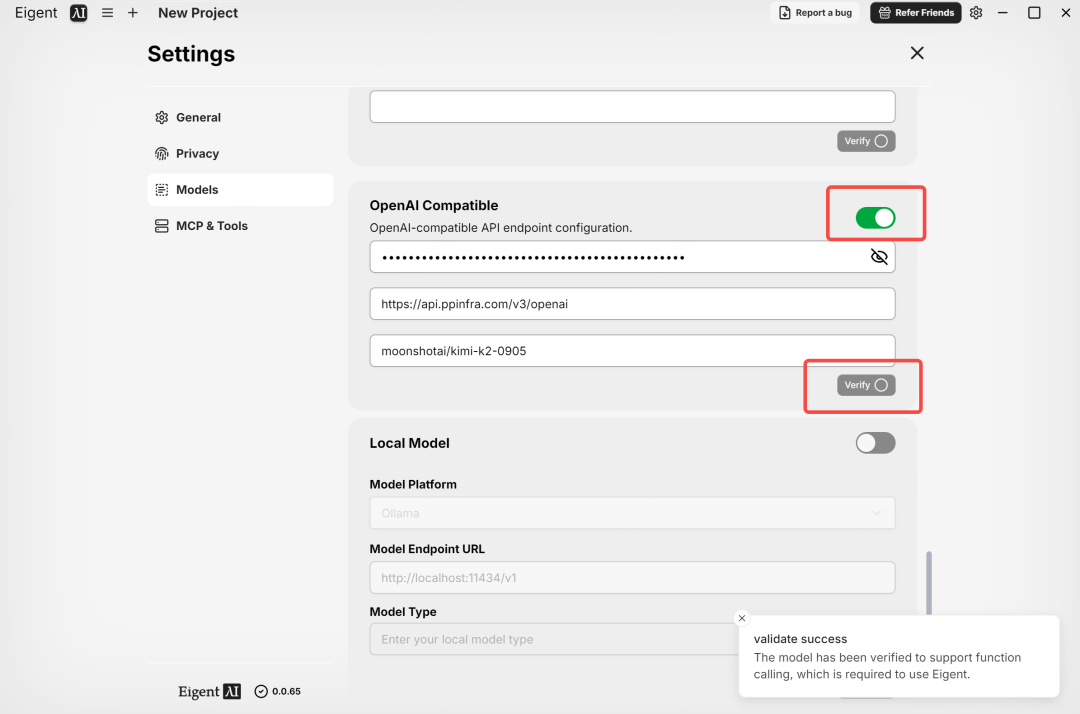Viewport: 1080px width, 714px height.
Task: Click the Report a bug button
Action: point(815,13)
